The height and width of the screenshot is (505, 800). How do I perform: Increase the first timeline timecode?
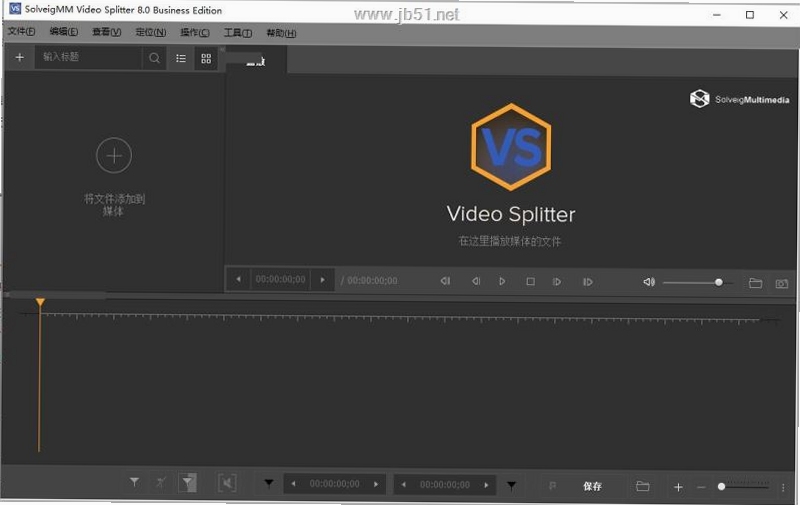pyautogui.click(x=376, y=484)
